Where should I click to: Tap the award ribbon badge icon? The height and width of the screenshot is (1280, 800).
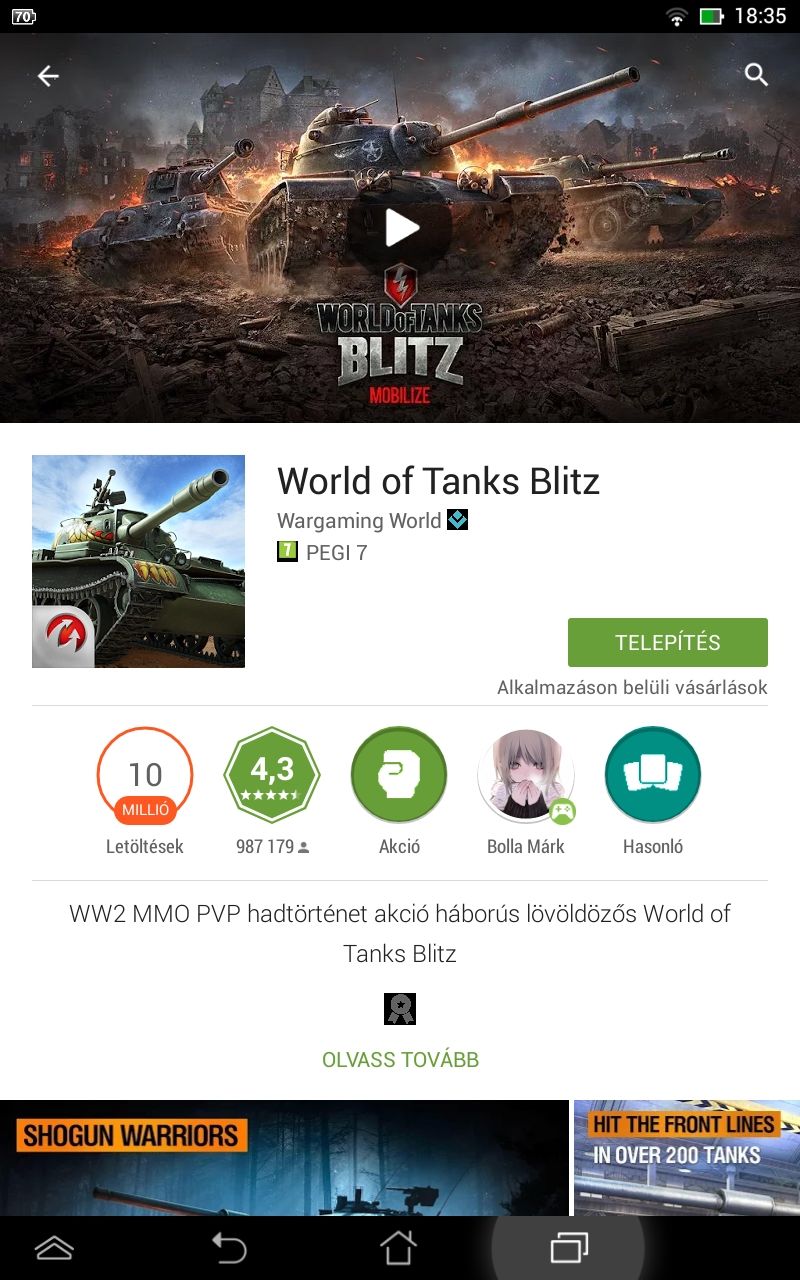click(400, 1008)
